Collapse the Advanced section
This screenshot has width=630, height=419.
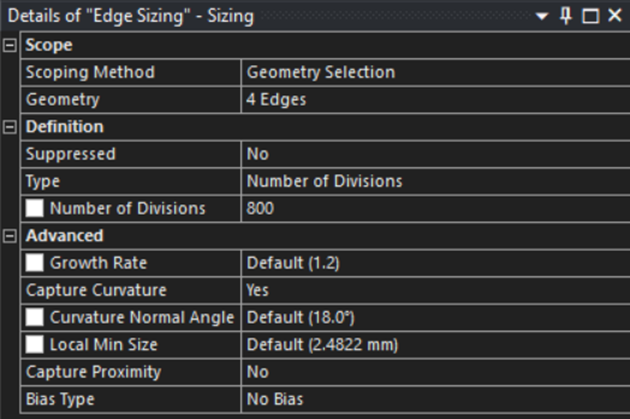(10, 236)
